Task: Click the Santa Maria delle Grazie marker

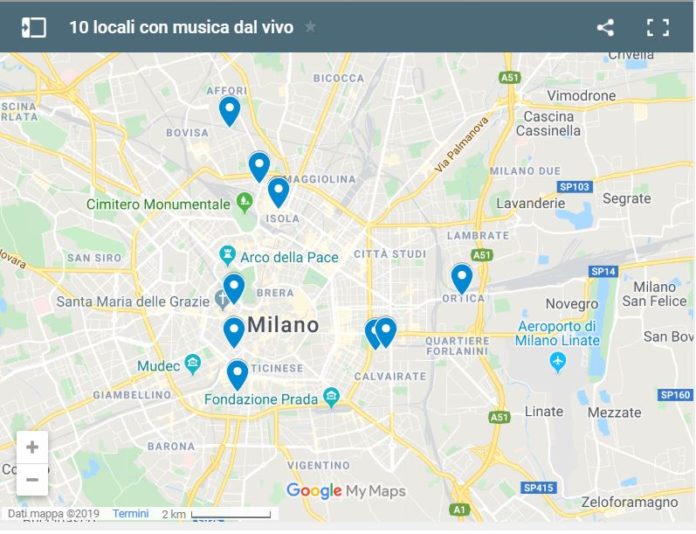Action: pos(221,299)
